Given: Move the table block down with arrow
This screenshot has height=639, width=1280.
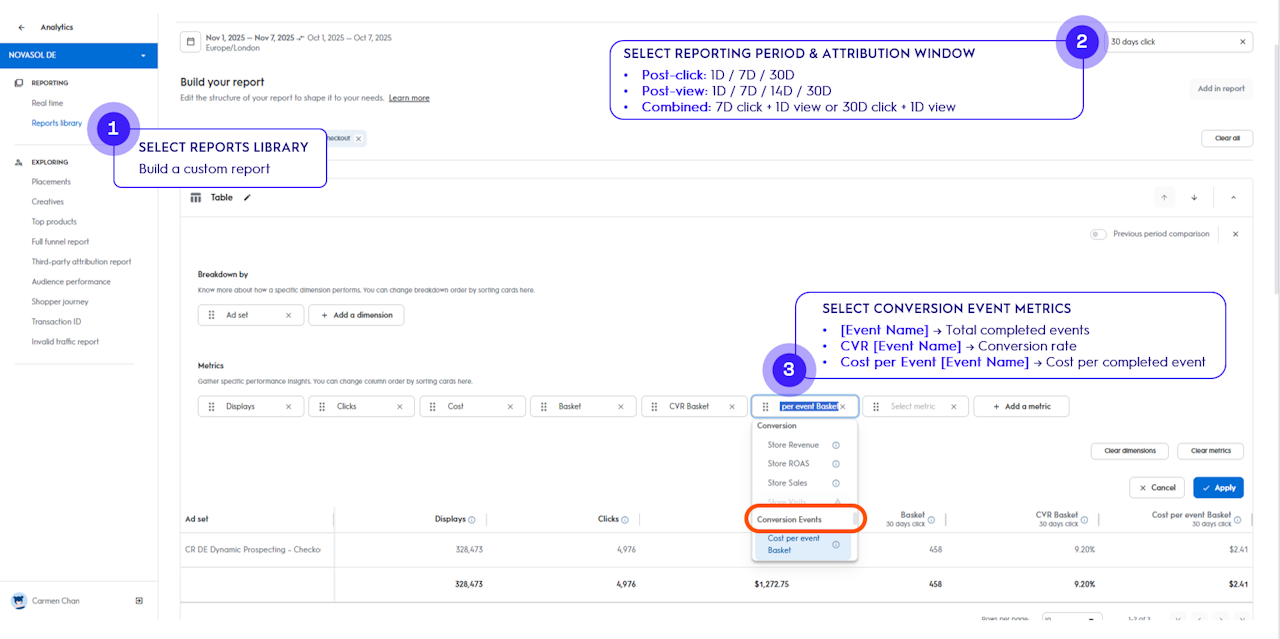Looking at the screenshot, I should tap(1194, 198).
